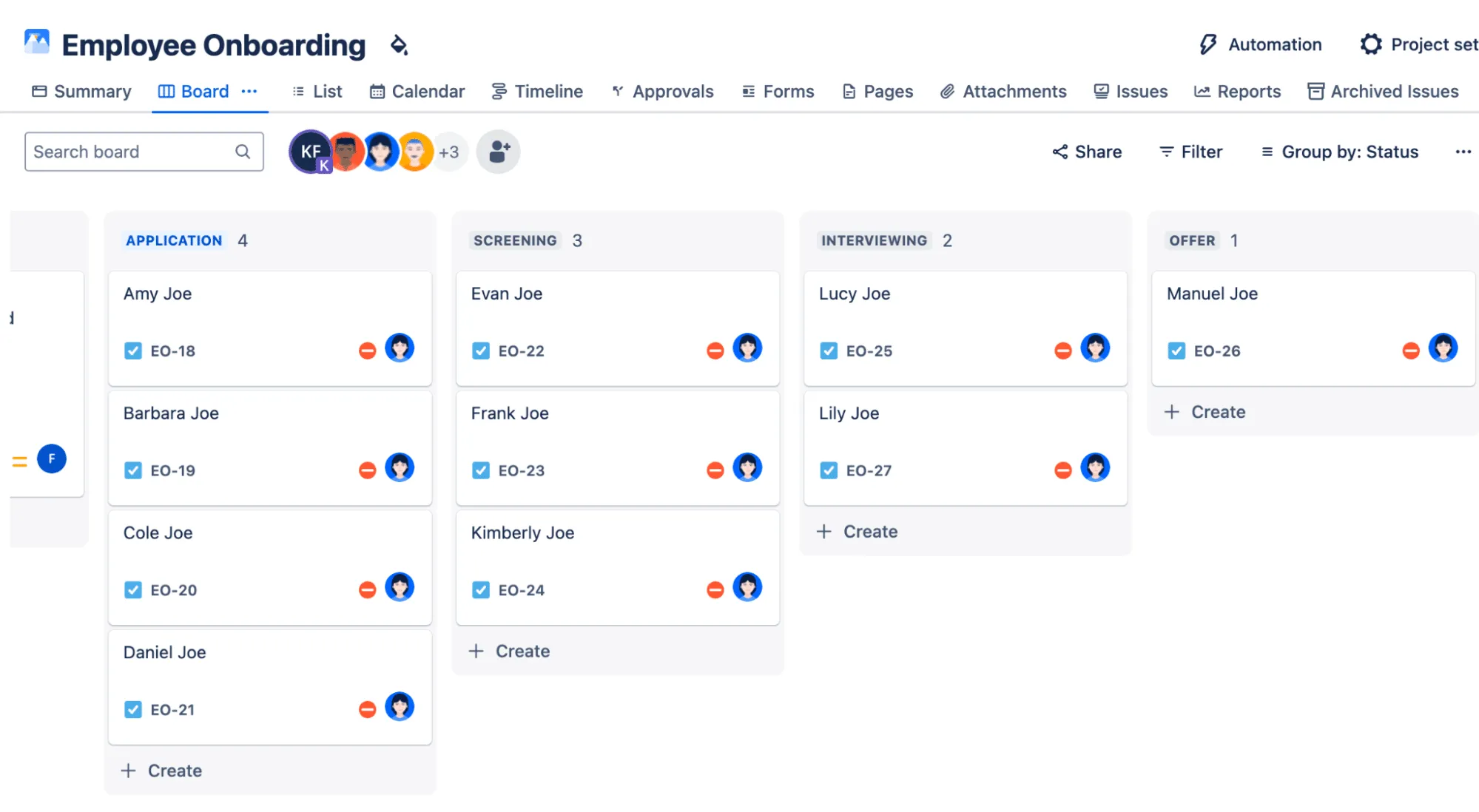Expand the Board tab more options

(x=249, y=91)
